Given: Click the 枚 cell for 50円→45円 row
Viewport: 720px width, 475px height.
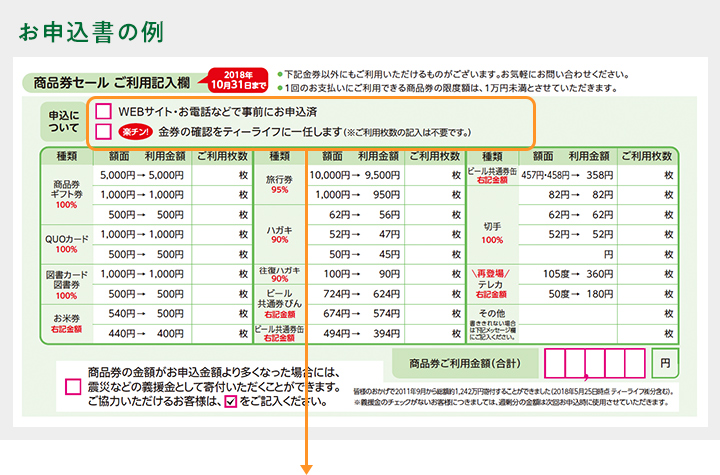Looking at the screenshot, I should pos(435,254).
